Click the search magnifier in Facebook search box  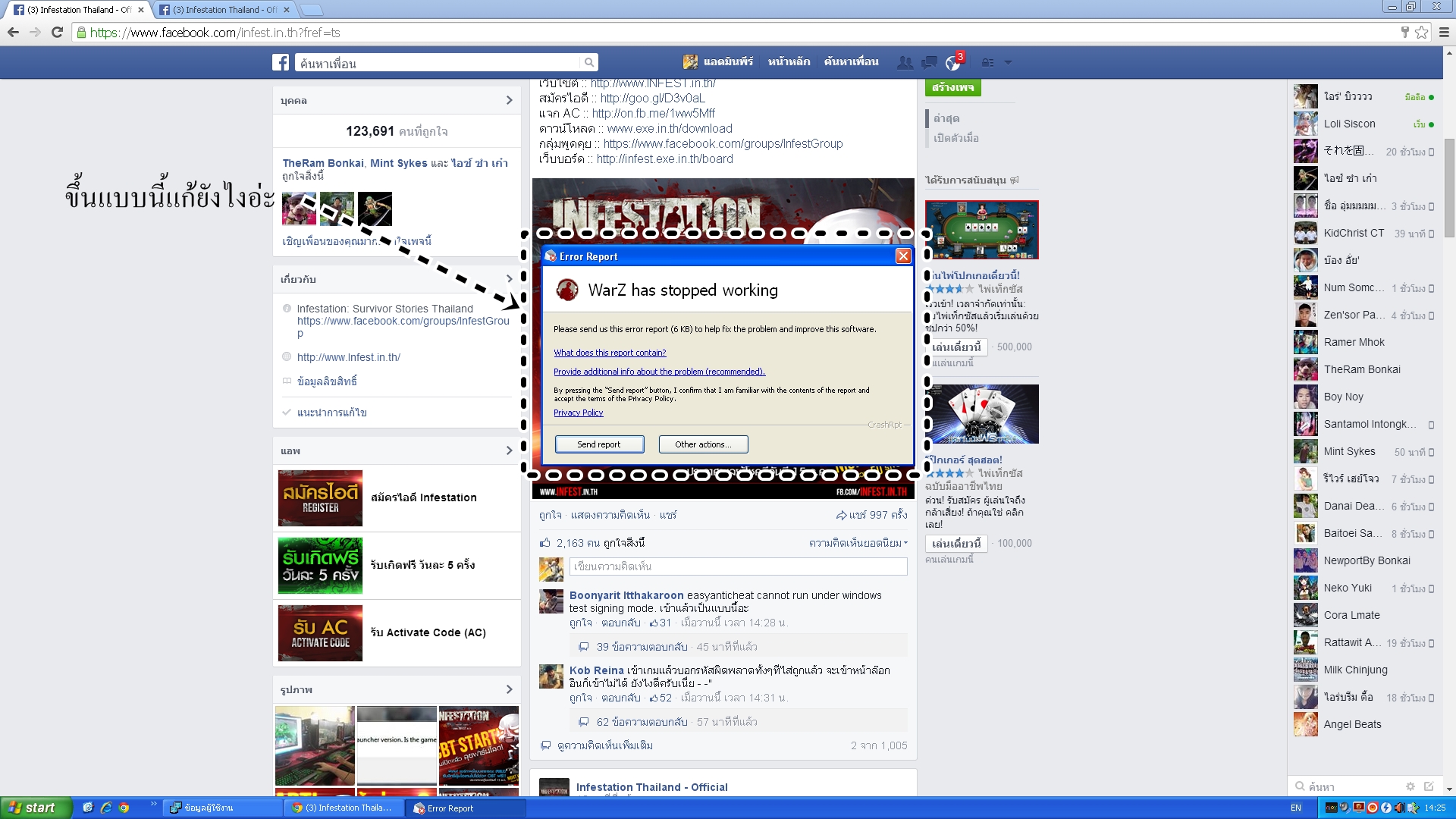point(588,62)
